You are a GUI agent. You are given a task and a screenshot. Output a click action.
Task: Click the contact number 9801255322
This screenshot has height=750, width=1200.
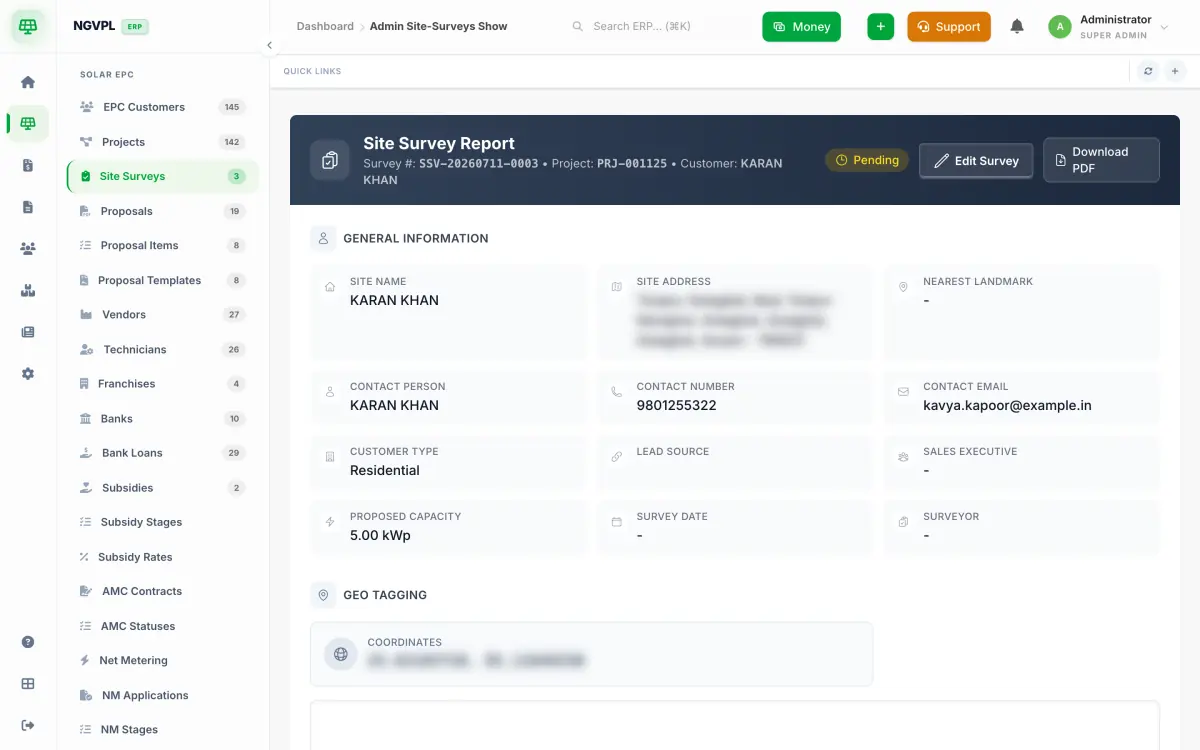click(x=676, y=405)
